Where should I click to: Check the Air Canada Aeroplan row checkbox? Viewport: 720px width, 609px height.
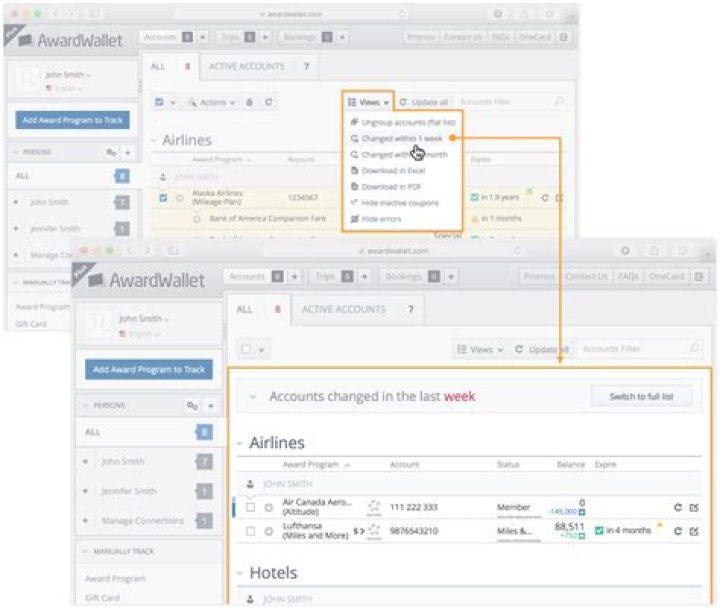[250, 508]
